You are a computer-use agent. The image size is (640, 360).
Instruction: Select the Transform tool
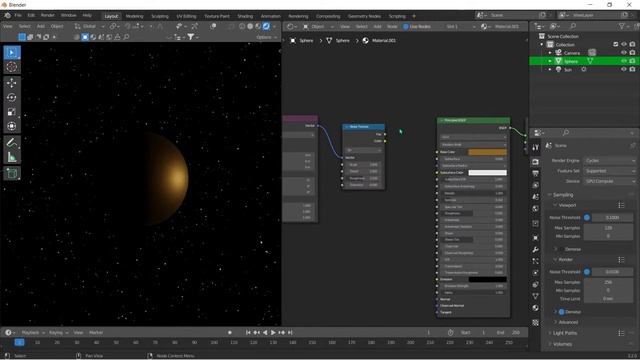(x=12, y=126)
